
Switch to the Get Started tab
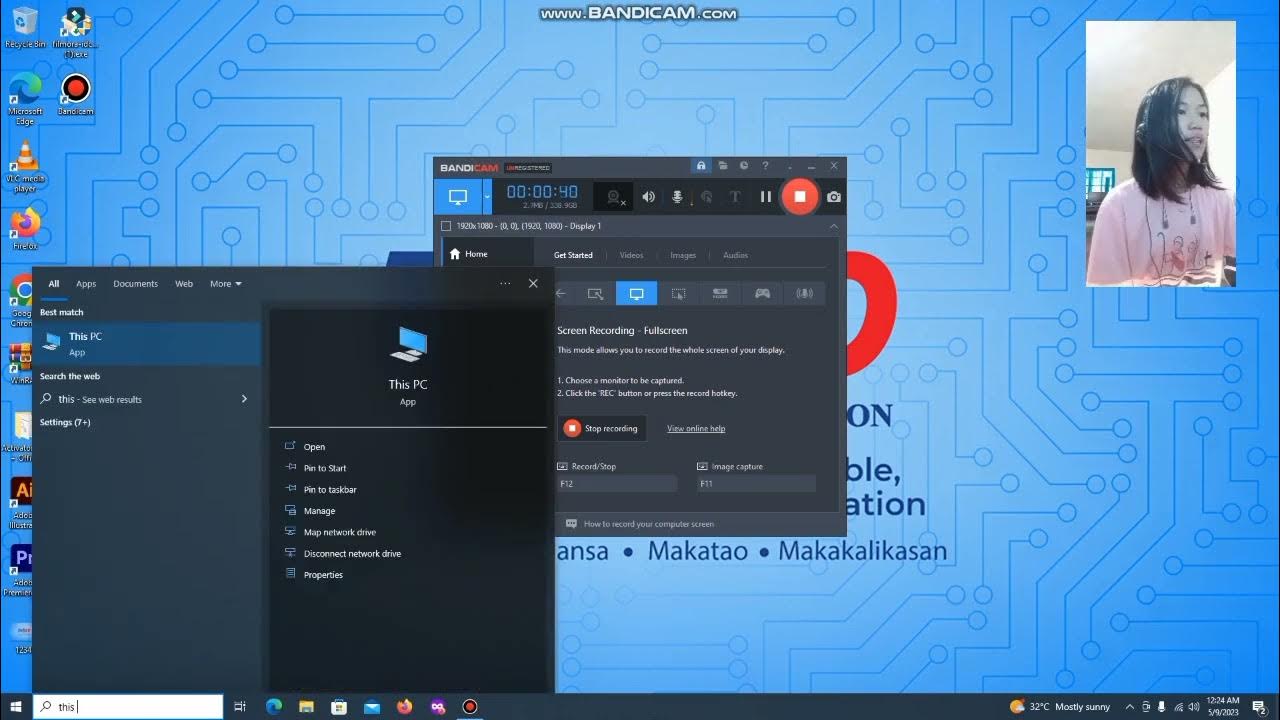[573, 255]
